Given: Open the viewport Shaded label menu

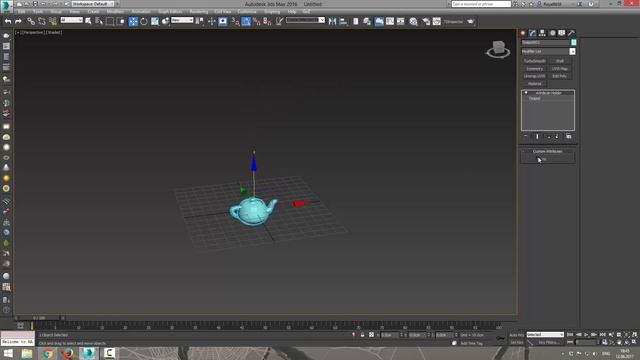Looking at the screenshot, I should (x=54, y=32).
